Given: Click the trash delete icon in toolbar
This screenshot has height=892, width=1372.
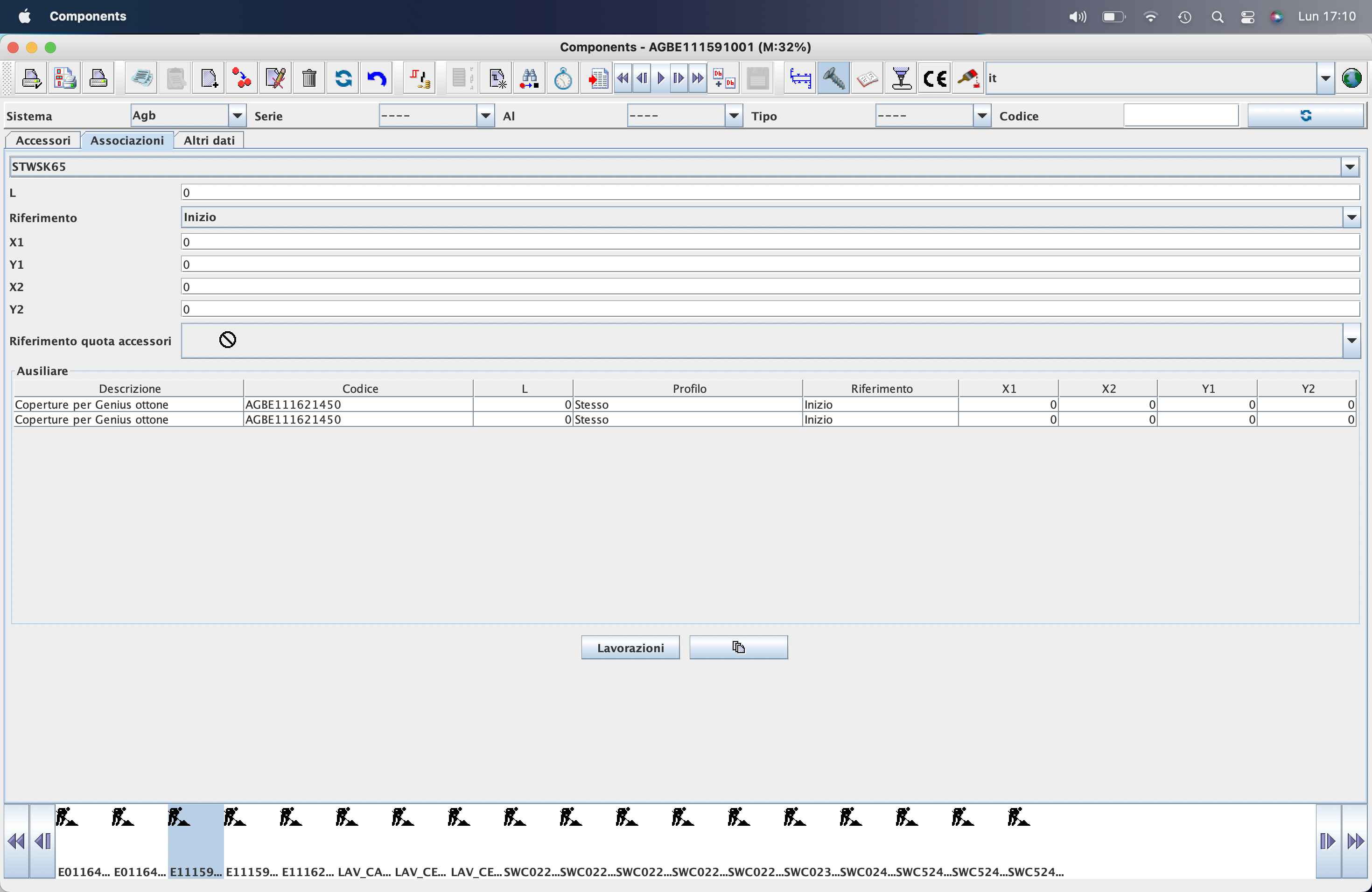Looking at the screenshot, I should 309,78.
